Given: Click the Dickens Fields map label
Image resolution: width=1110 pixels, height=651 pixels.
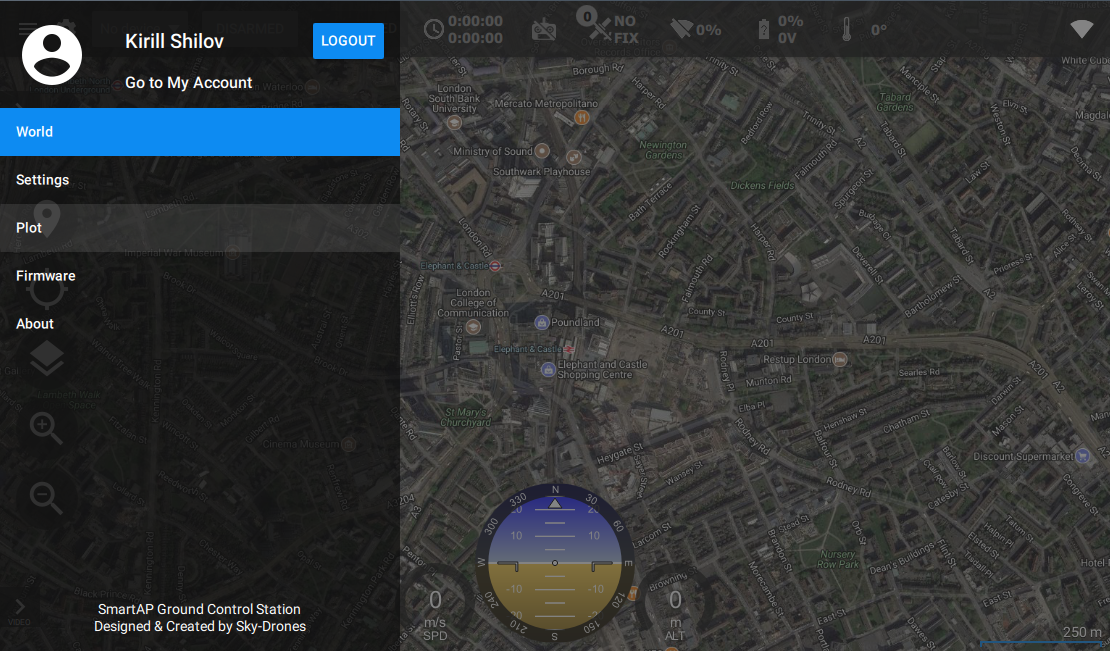Looking at the screenshot, I should (762, 185).
